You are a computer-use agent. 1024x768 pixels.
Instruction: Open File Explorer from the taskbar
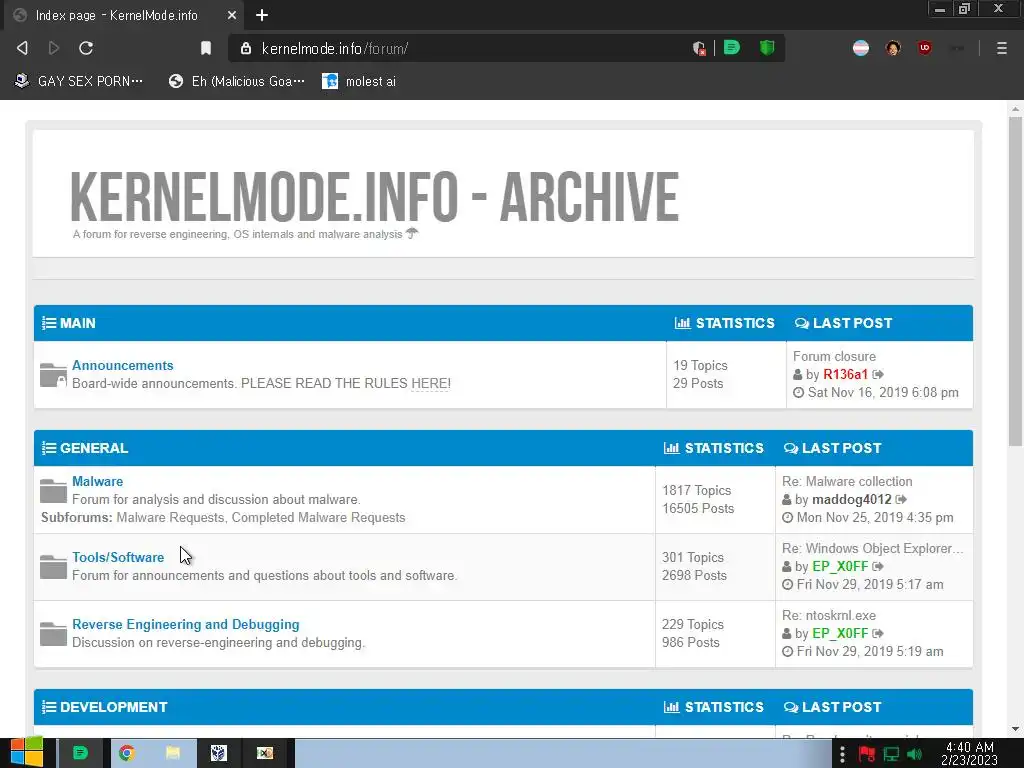tap(172, 753)
